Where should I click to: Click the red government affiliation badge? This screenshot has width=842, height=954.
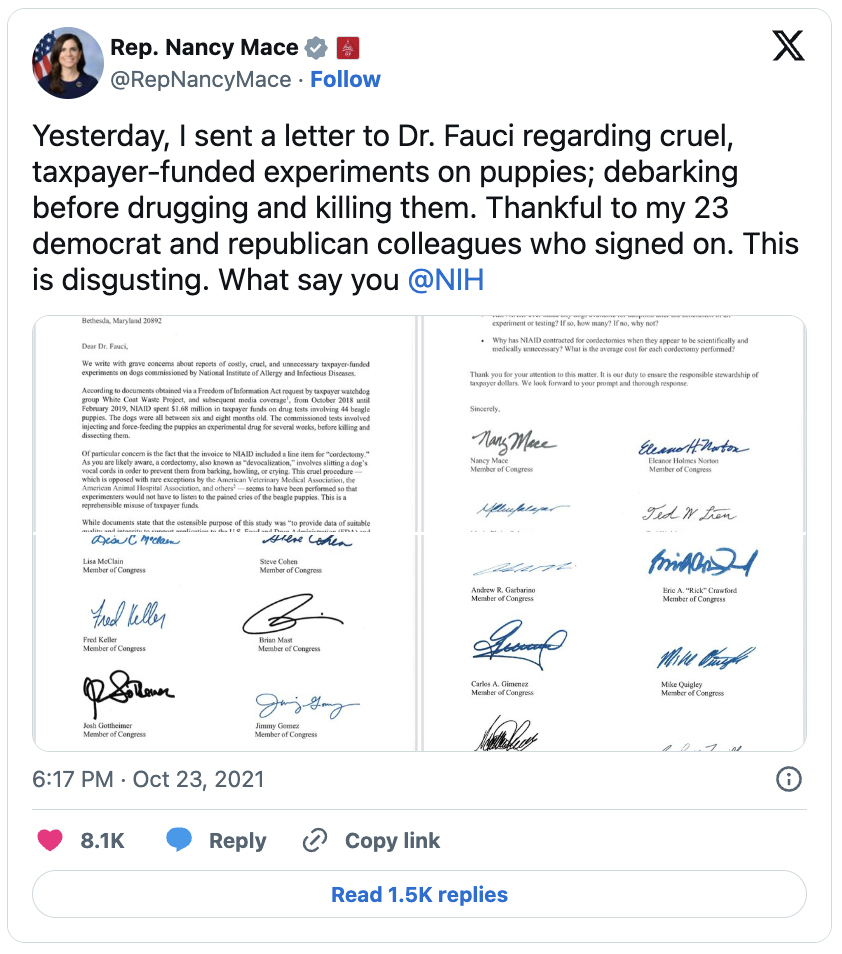(348, 47)
